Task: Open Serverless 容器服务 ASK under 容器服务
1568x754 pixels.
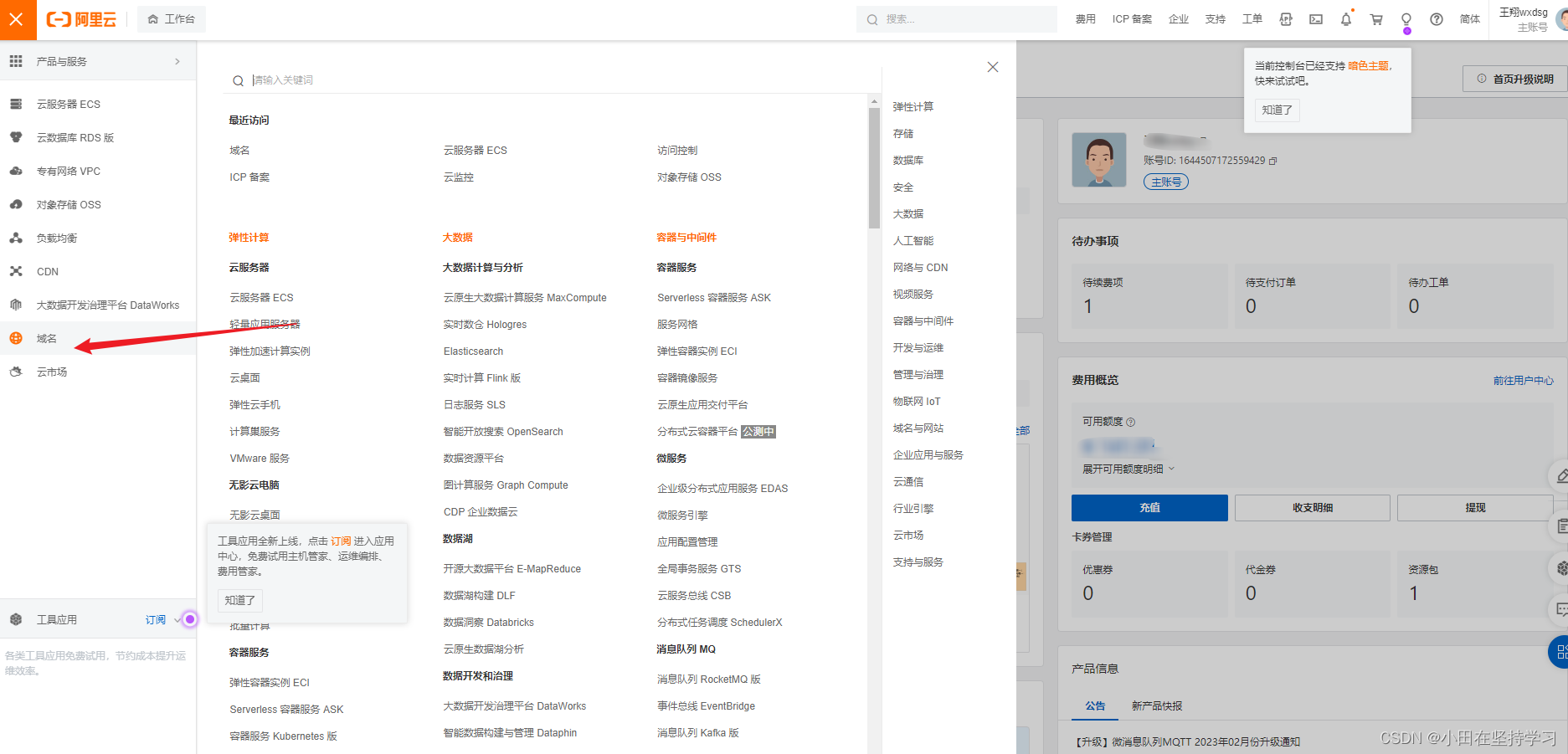Action: coord(714,298)
